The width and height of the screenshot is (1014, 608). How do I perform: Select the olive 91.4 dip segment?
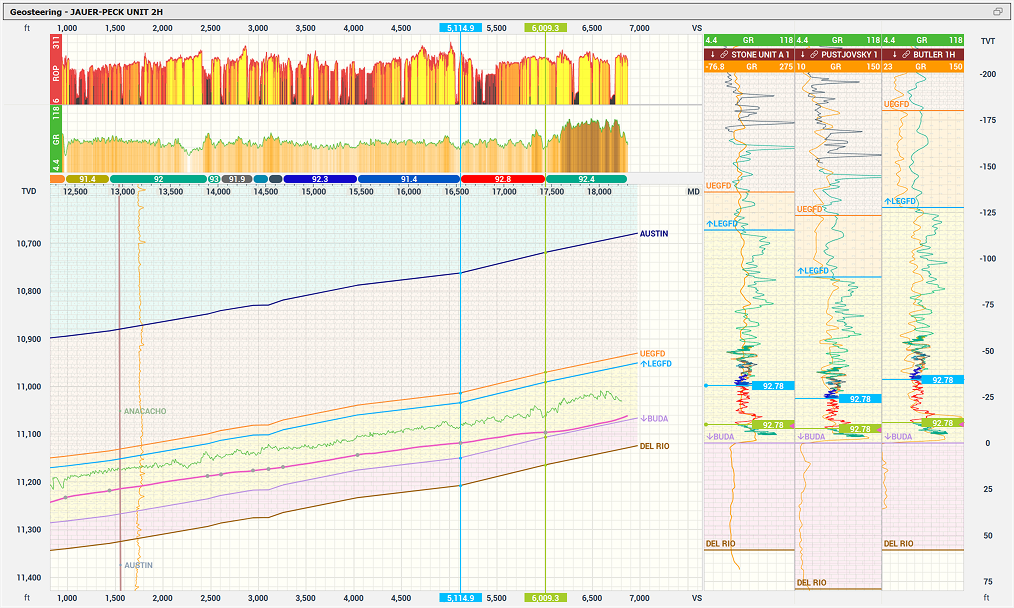[x=87, y=179]
